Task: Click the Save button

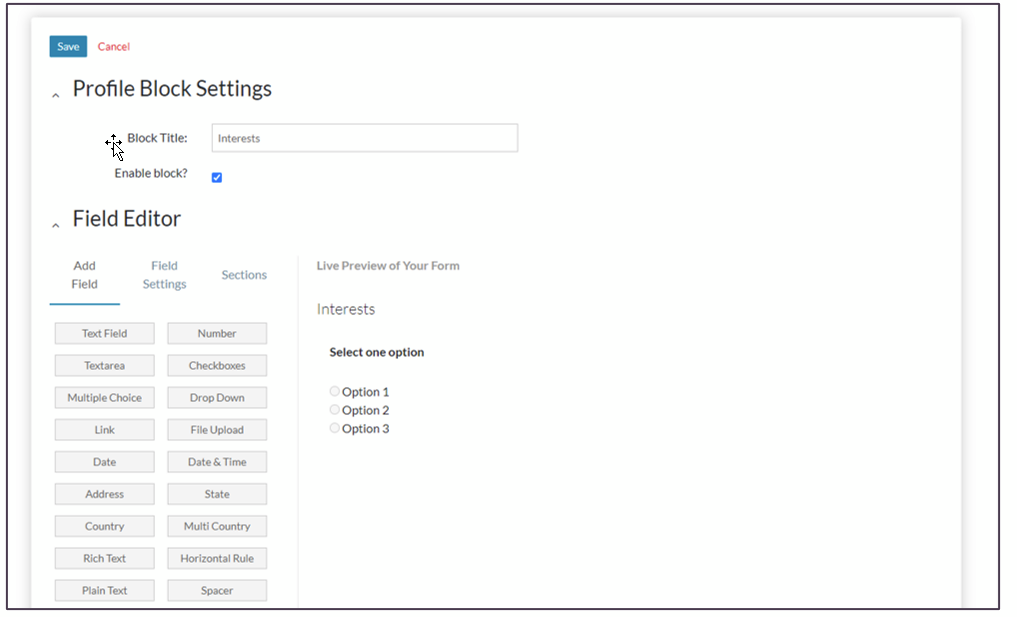Action: 68,47
